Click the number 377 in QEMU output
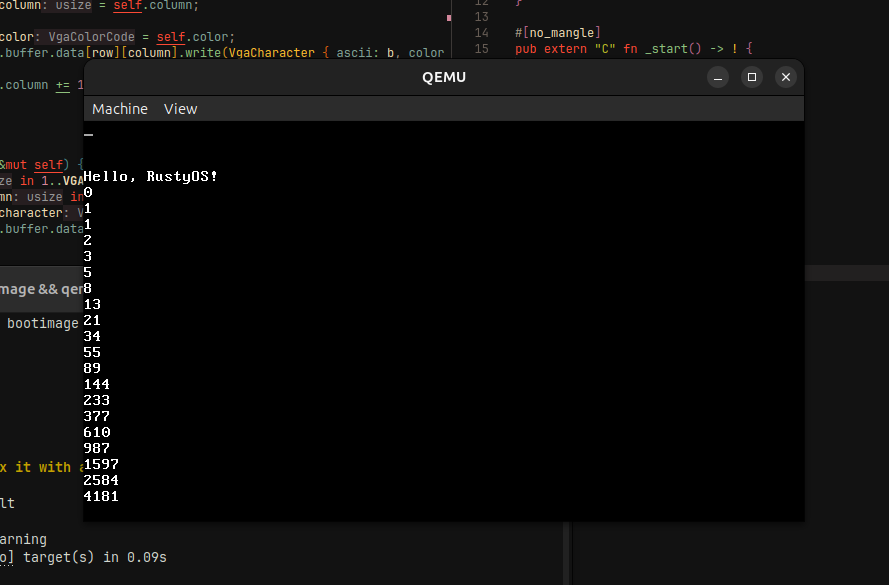 pos(96,416)
